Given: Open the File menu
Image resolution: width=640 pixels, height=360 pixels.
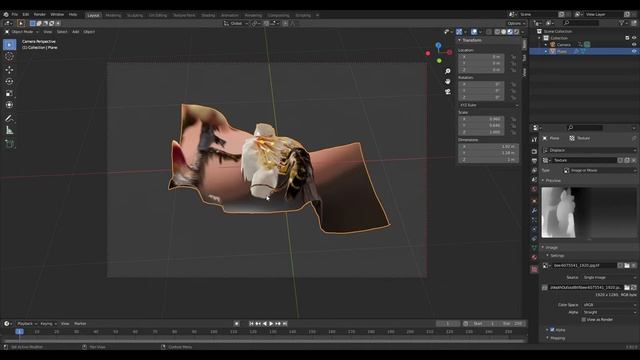Looking at the screenshot, I should click(15, 14).
